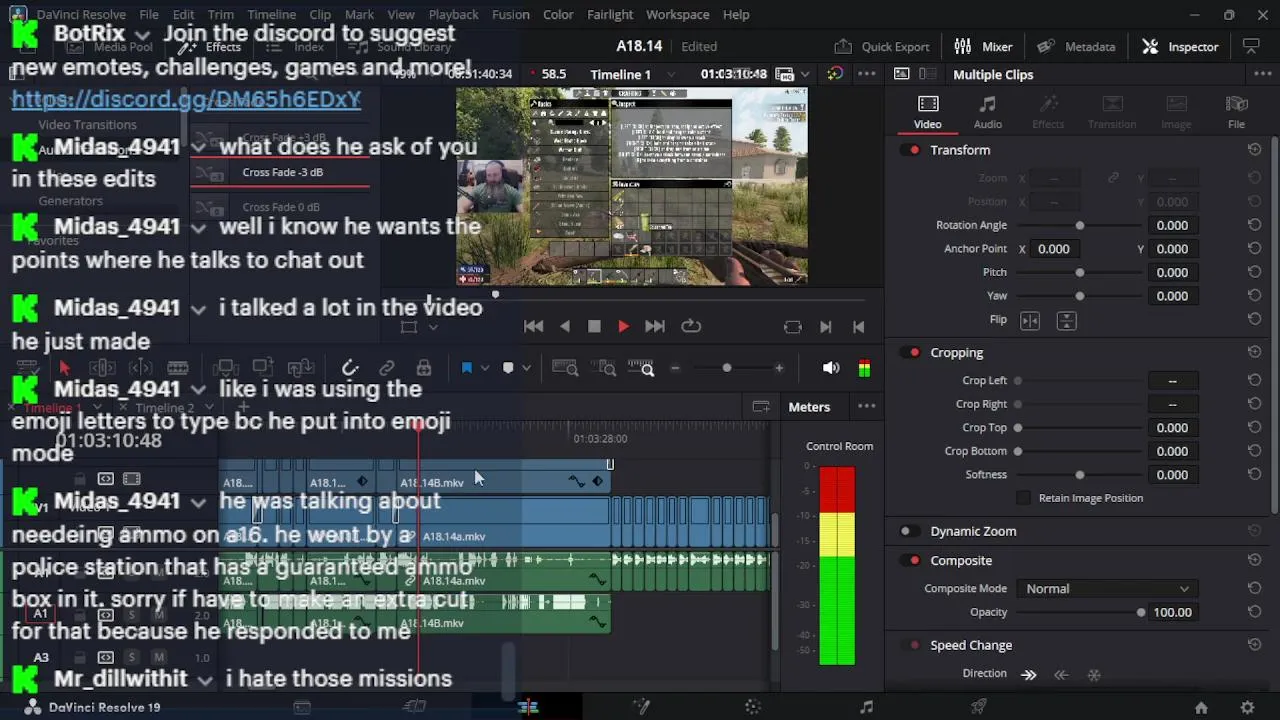Toggle the position lock padlock icon
This screenshot has height=720, width=1280.
point(424,368)
